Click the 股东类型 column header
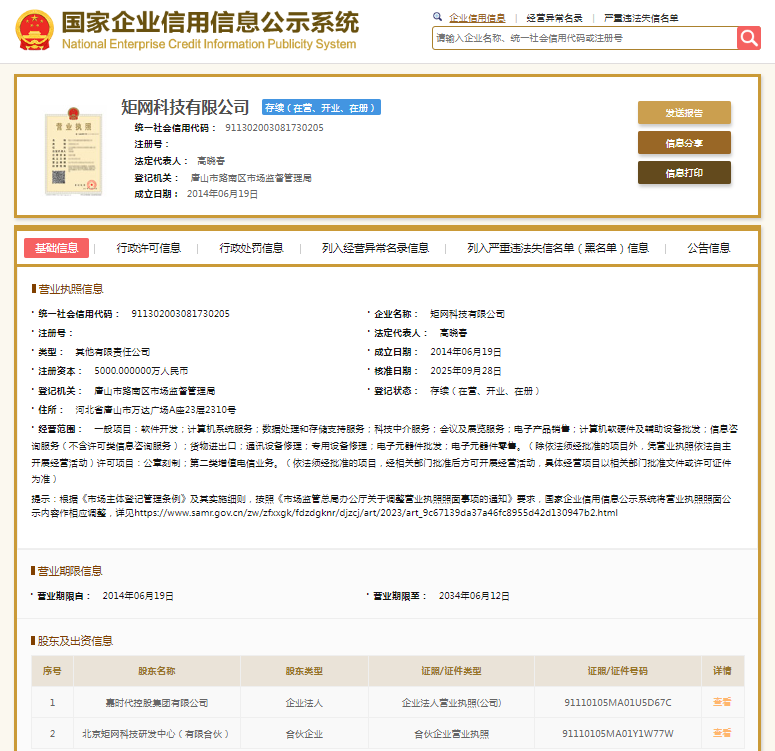The image size is (775, 751). pos(304,671)
